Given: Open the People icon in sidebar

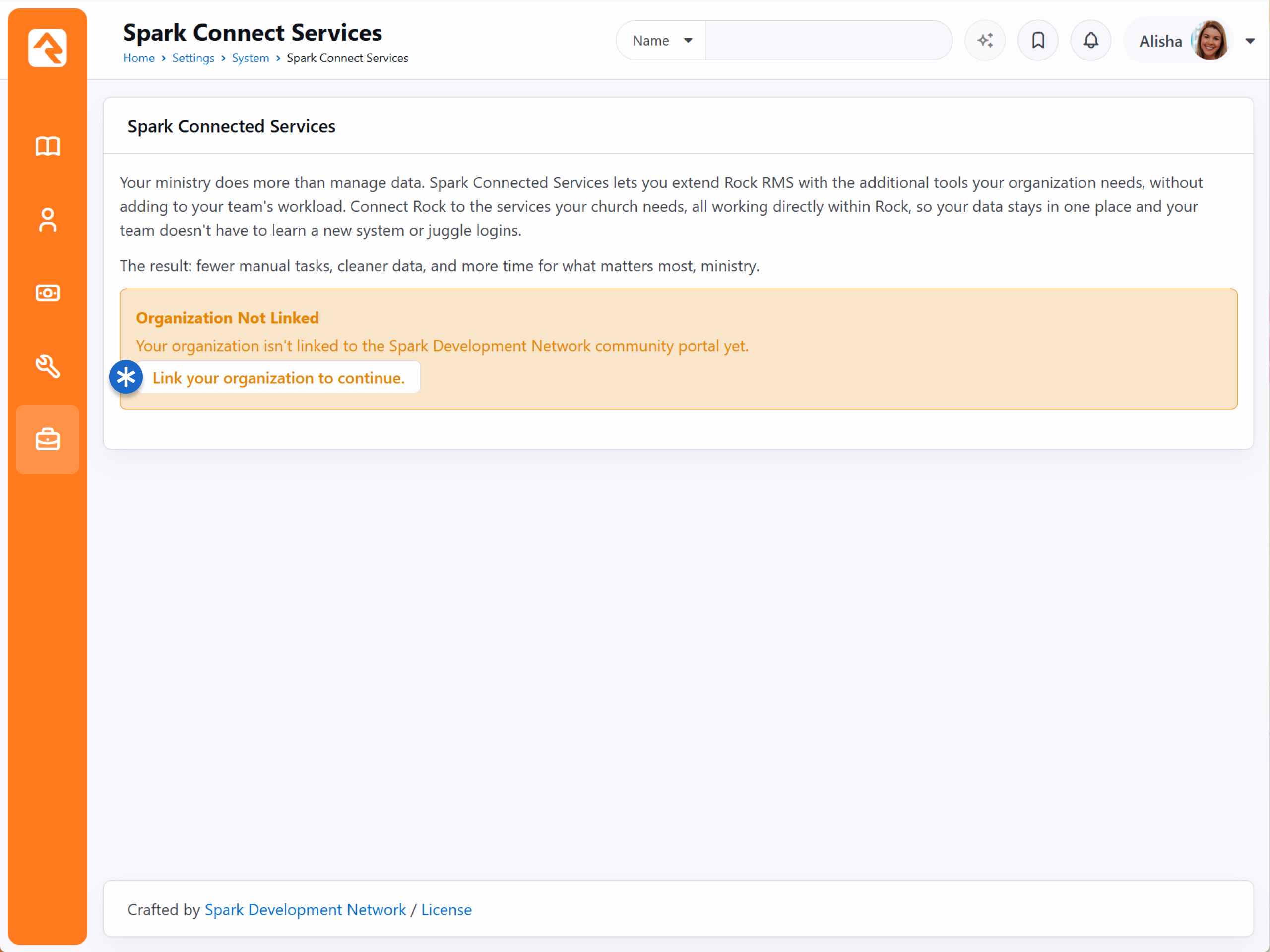Looking at the screenshot, I should [x=47, y=220].
